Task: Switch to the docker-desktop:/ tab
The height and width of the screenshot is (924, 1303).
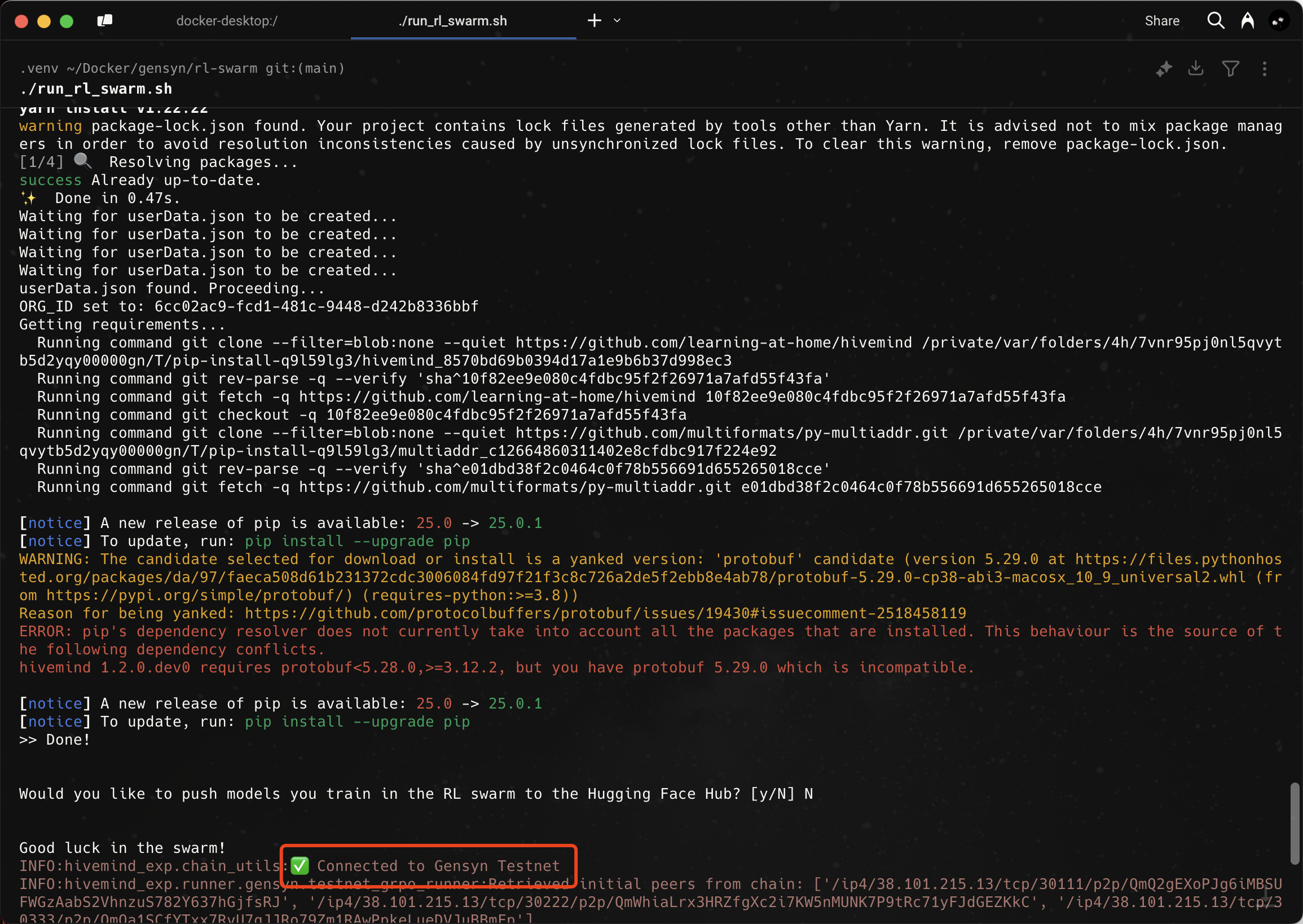Action: (x=226, y=21)
